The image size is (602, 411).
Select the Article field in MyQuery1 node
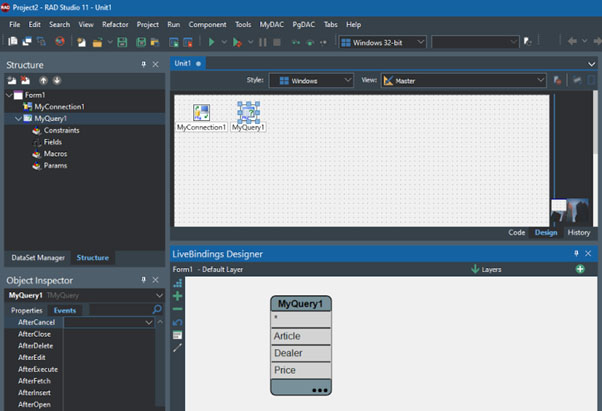click(301, 336)
